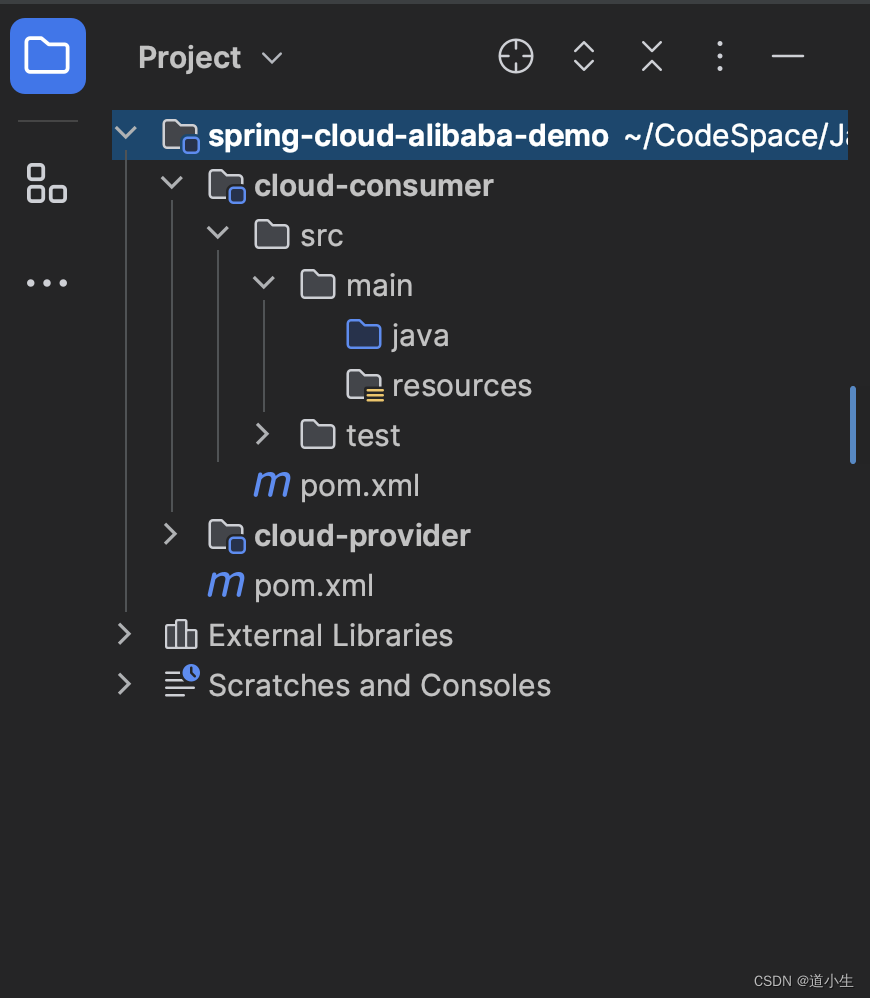Select the Maven icon beside cloud-consumer pom.xml
870x998 pixels.
tap(271, 485)
